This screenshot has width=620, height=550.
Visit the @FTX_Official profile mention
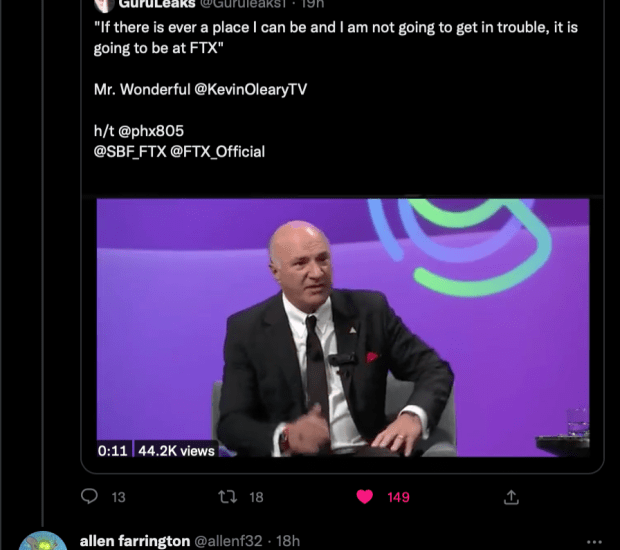[x=217, y=151]
